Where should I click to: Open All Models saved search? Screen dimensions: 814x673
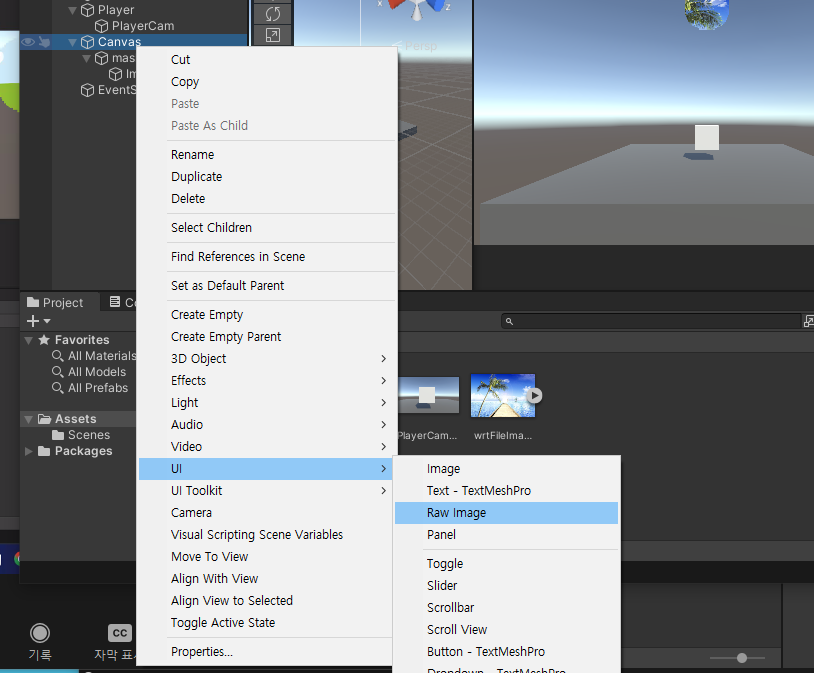(x=89, y=372)
